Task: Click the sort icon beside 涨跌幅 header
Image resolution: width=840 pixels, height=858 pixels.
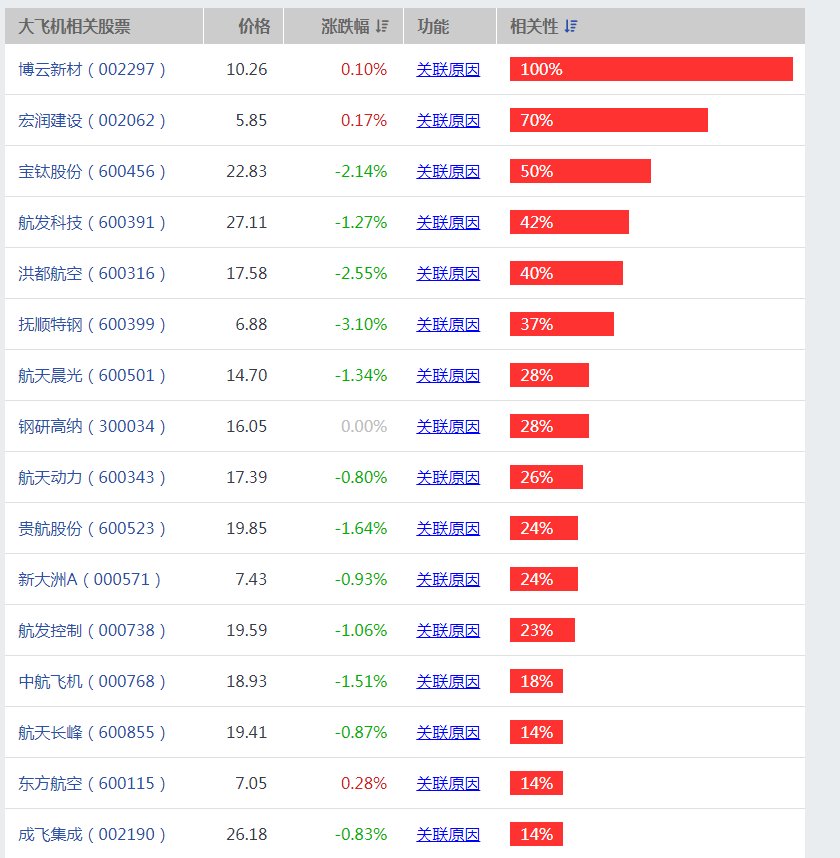Action: coord(380,26)
